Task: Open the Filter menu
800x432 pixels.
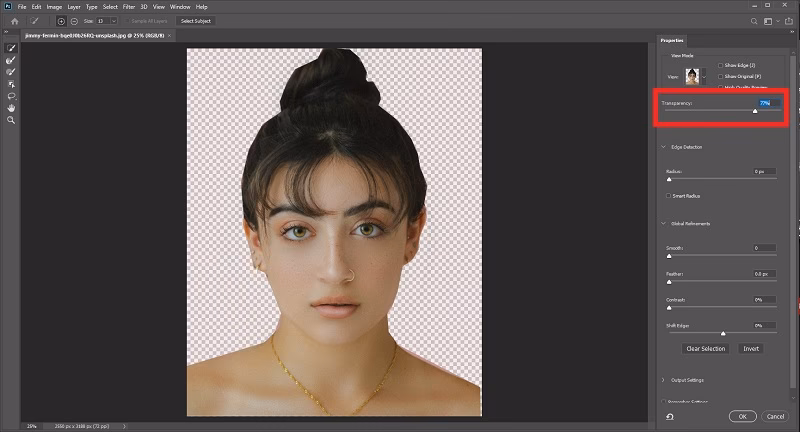Action: [129, 6]
